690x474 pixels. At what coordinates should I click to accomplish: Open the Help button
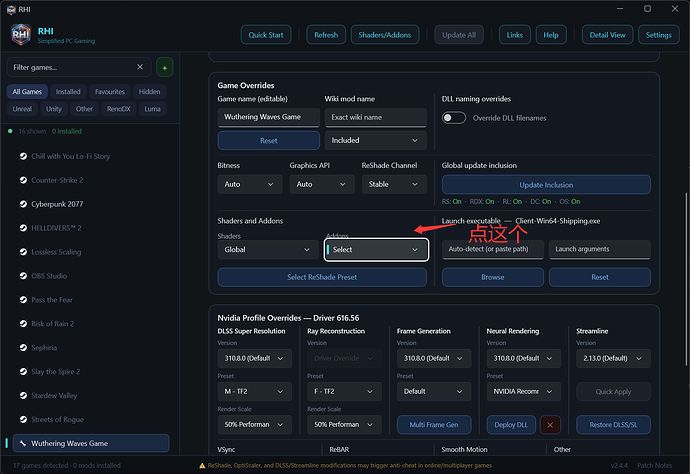click(551, 35)
